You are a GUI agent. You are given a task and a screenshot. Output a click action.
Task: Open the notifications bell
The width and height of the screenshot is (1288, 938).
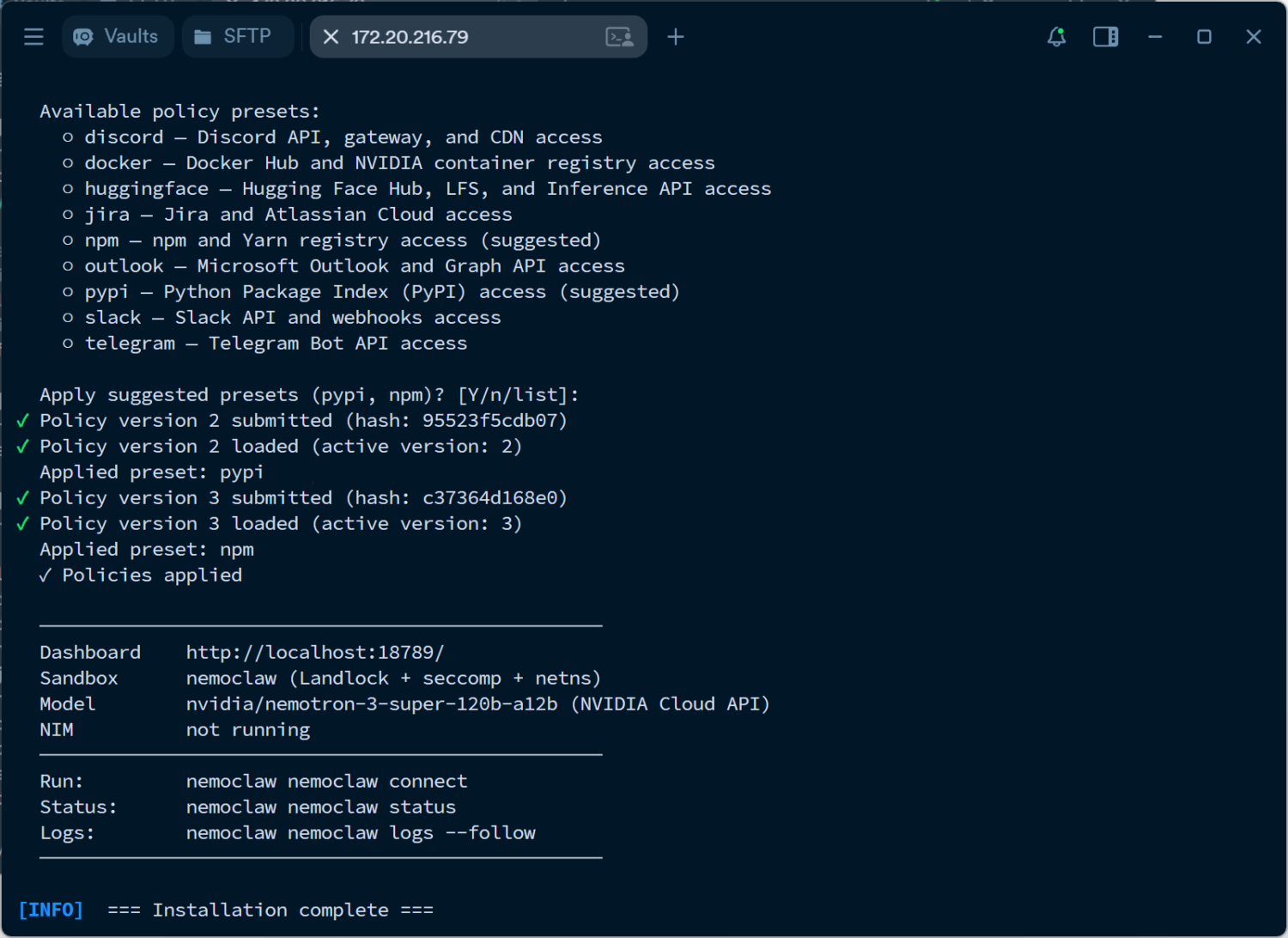click(x=1056, y=37)
